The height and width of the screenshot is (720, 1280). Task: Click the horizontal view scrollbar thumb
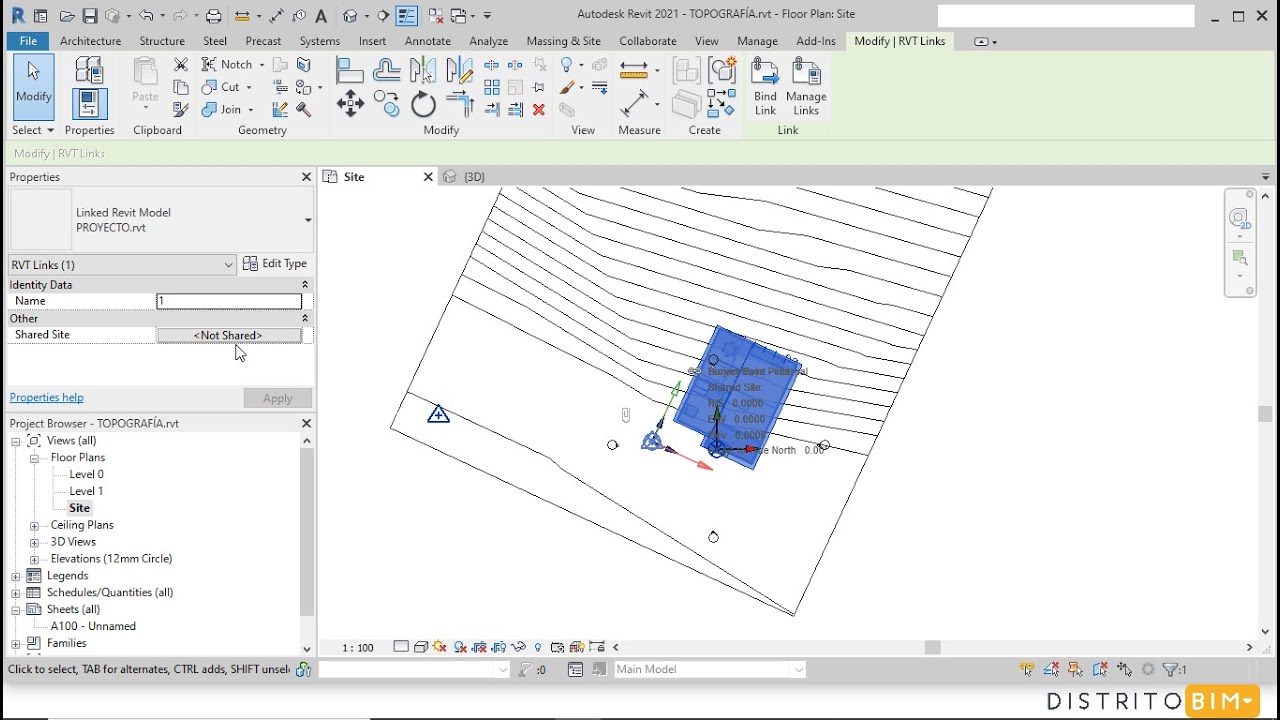pos(932,648)
